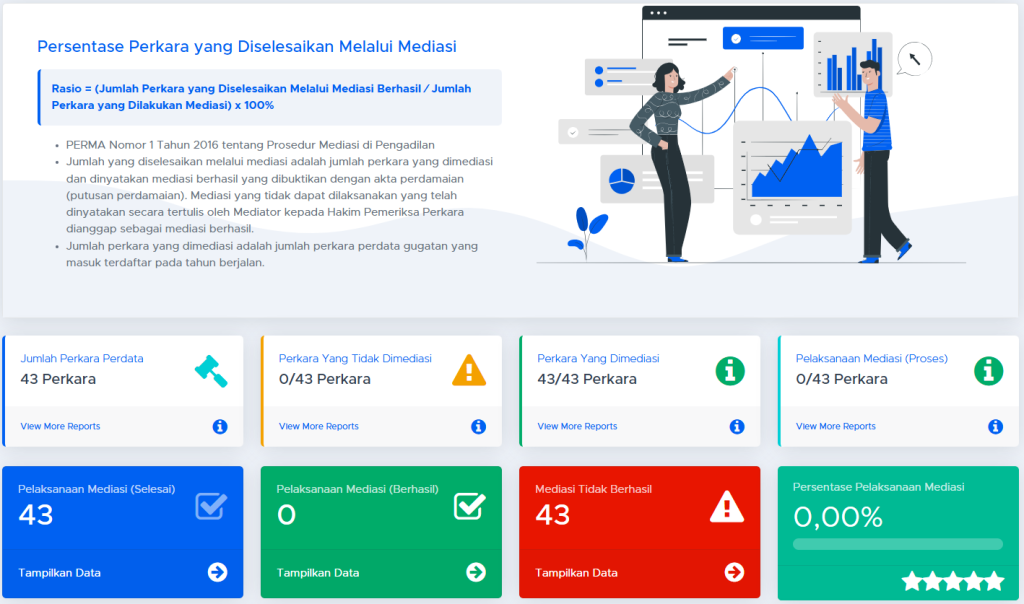Click arrow icon on Pelaksanaan Mediasi (Berhasil) card
Image resolution: width=1024 pixels, height=604 pixels.
[x=475, y=572]
